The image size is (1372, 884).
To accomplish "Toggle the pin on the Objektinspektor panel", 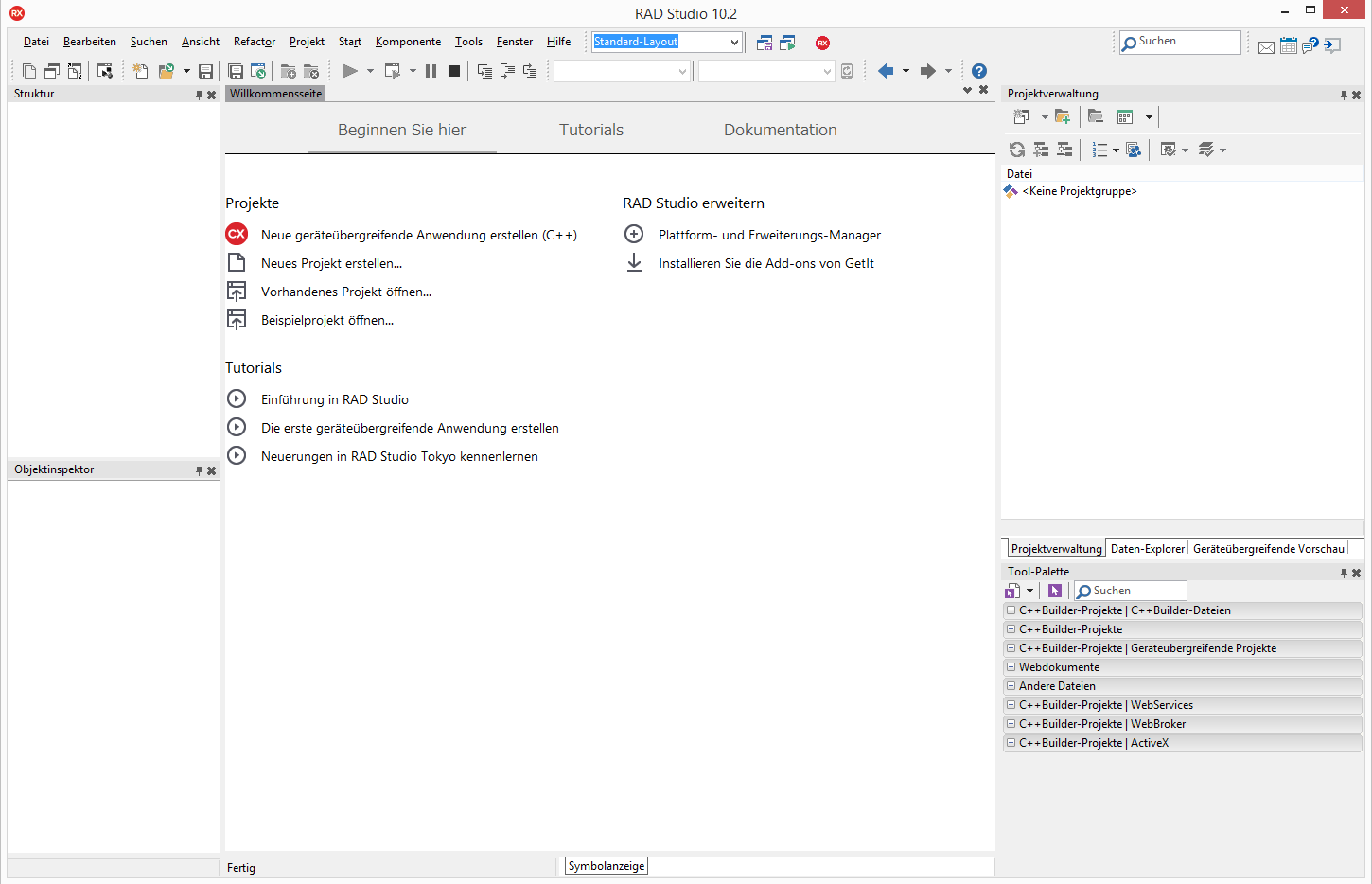I will [x=199, y=470].
